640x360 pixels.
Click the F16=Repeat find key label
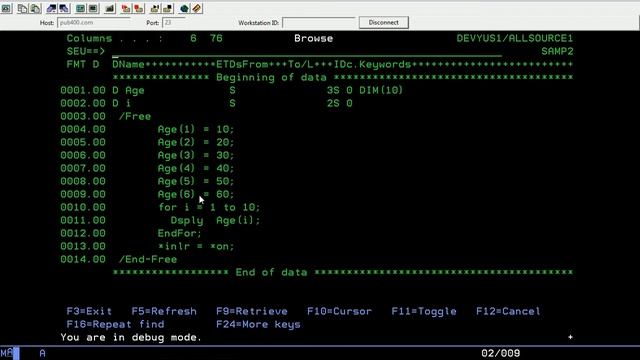pyautogui.click(x=116, y=324)
